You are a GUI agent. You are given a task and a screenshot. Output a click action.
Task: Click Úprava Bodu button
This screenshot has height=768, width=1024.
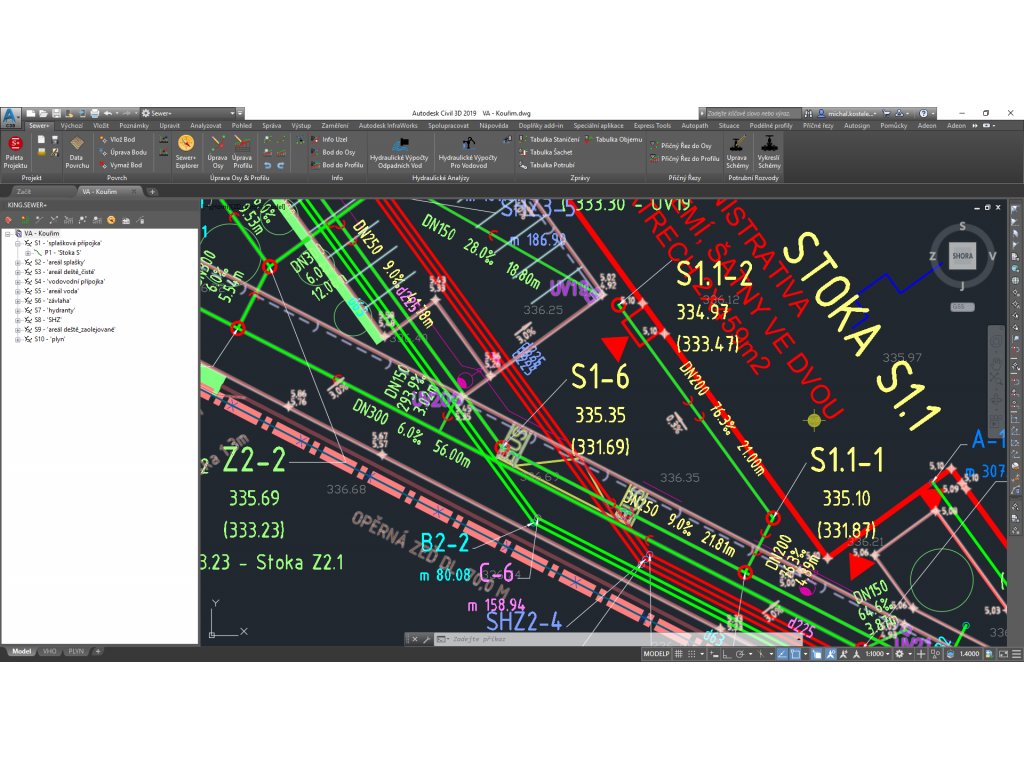click(x=123, y=152)
